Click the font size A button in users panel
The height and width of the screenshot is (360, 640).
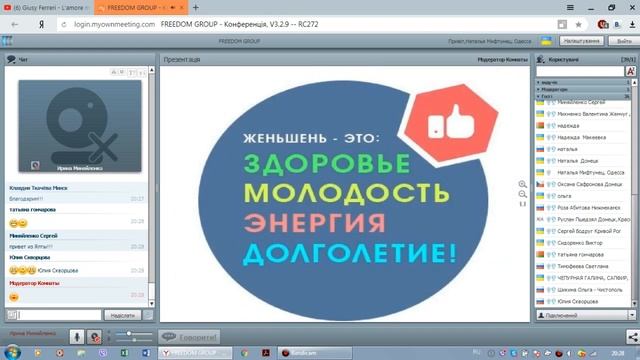[x=631, y=71]
